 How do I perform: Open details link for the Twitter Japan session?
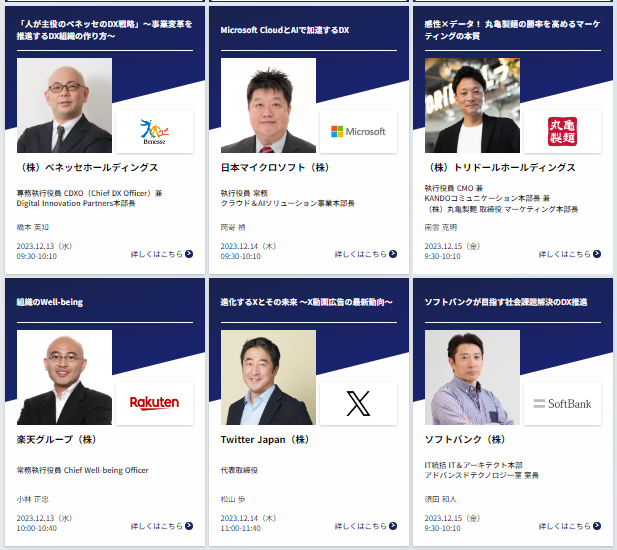366,526
